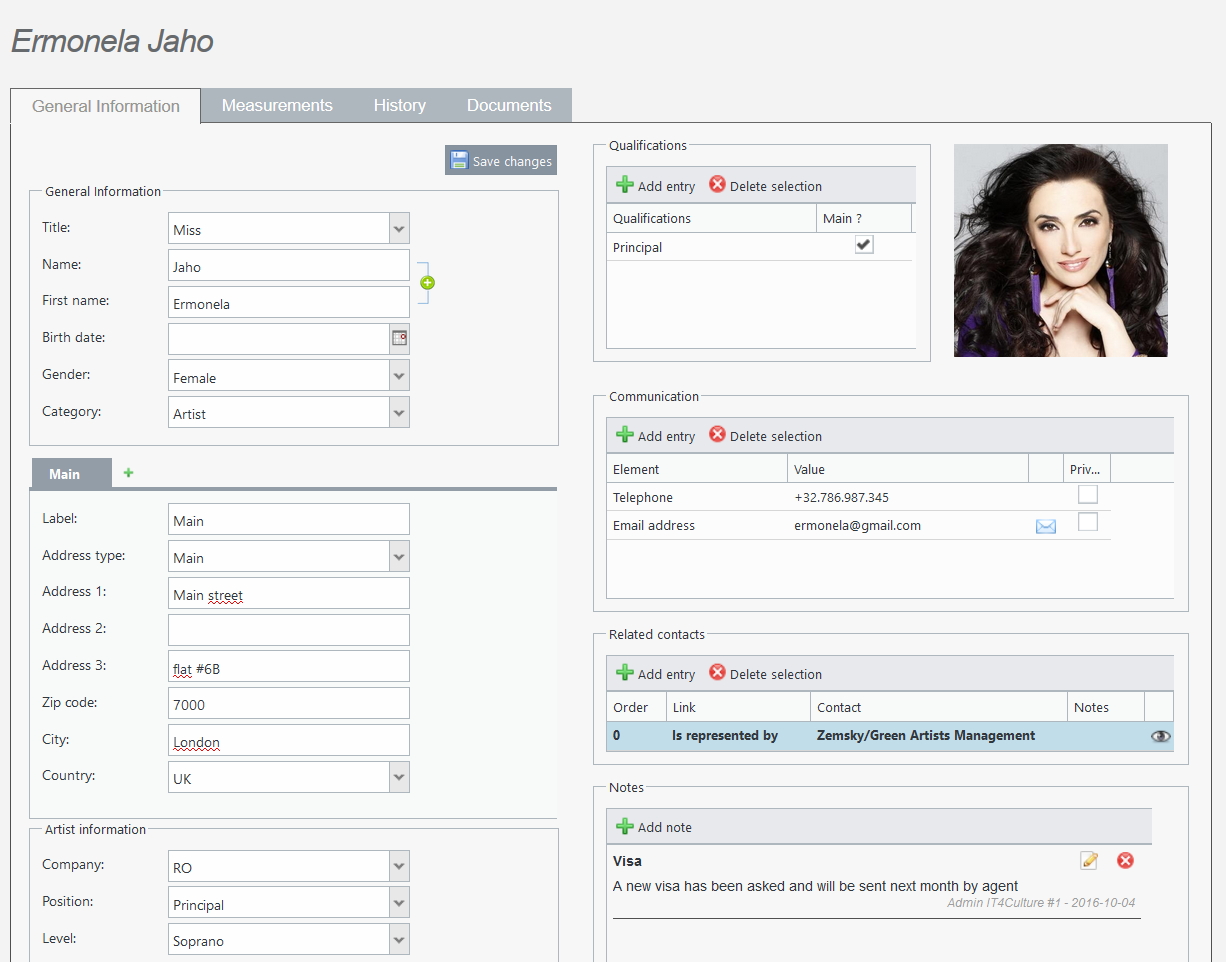Click Add note in the Notes panel
Viewport: 1226px width, 962px height.
click(654, 827)
